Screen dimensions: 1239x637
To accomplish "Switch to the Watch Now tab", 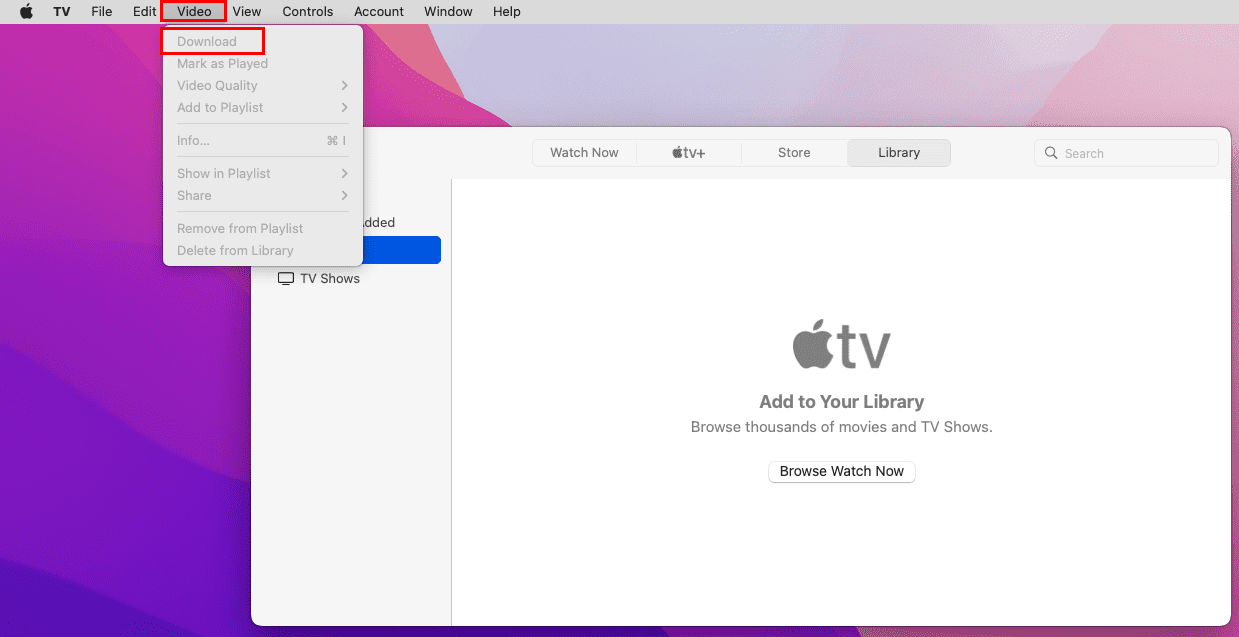I will point(584,153).
